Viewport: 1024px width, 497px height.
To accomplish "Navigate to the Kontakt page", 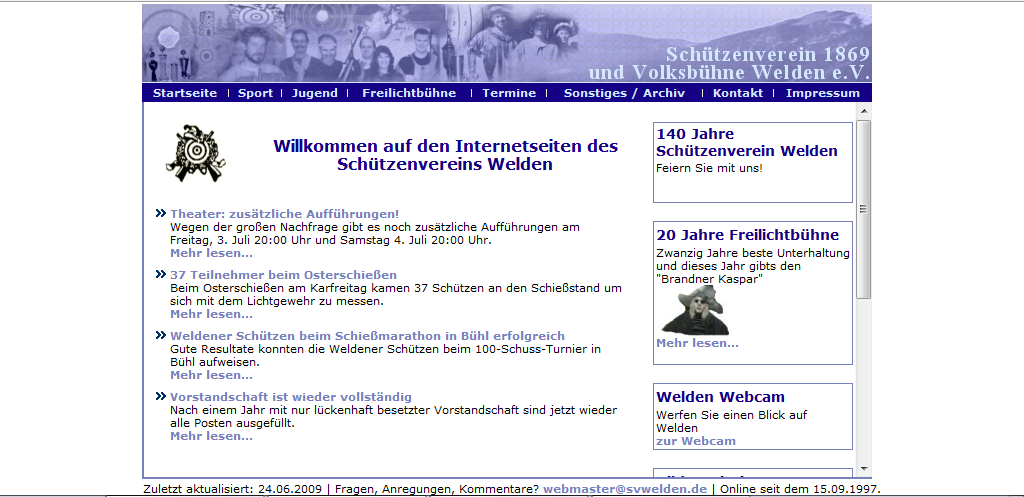I will point(738,93).
